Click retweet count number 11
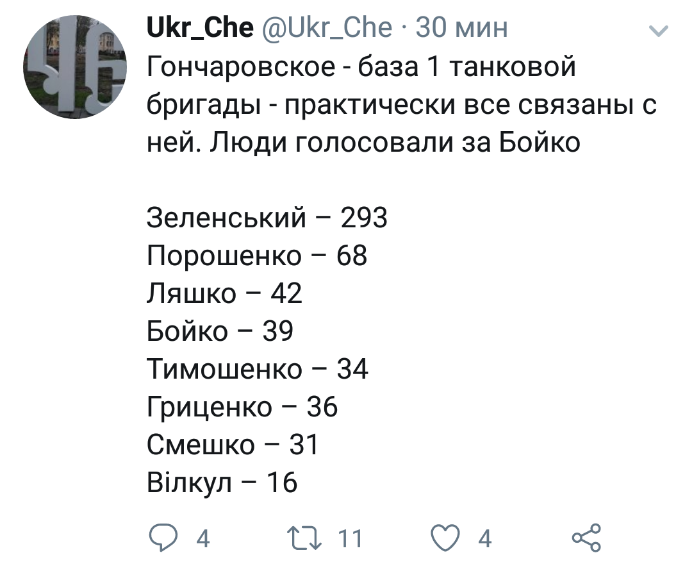This screenshot has width=691, height=573. pos(350,539)
